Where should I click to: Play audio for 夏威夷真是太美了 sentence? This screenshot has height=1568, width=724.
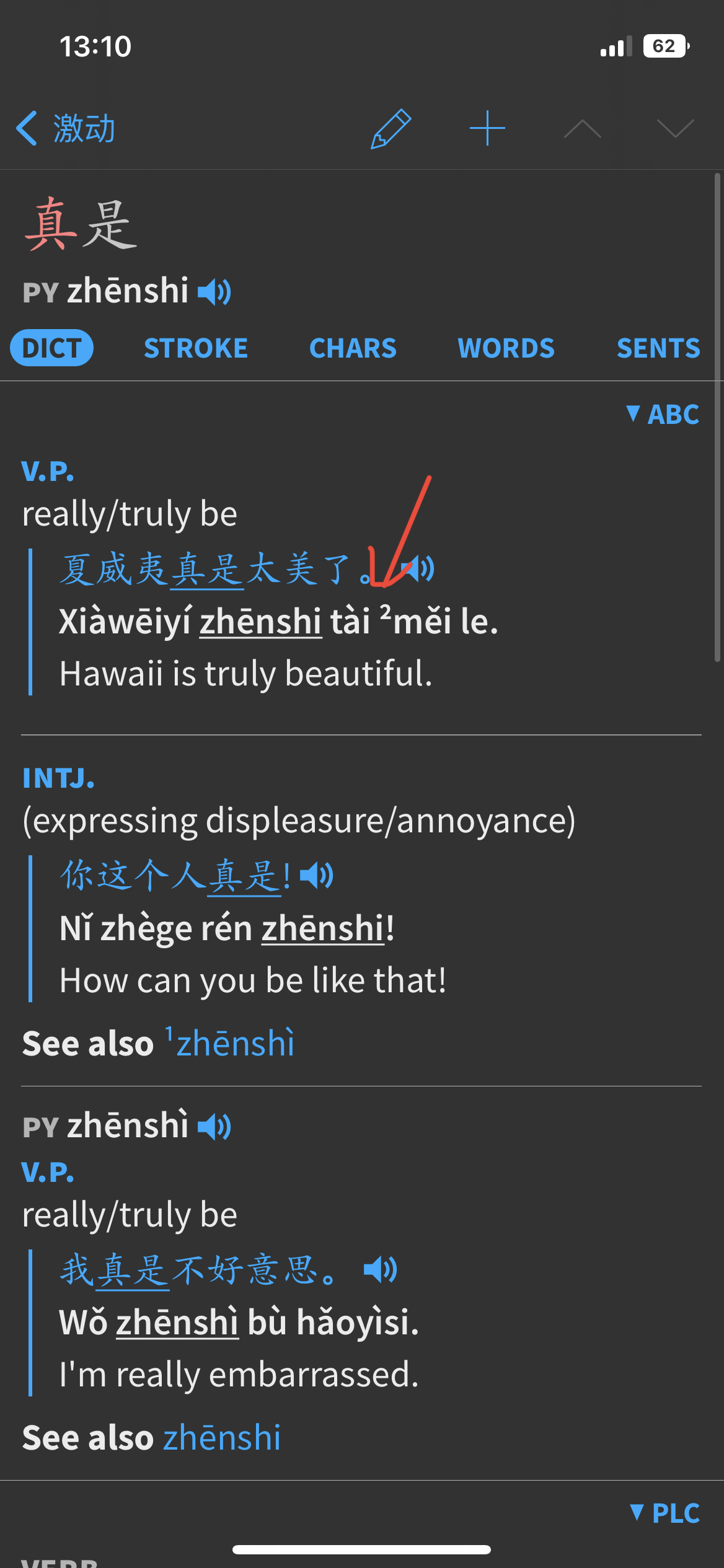coord(417,568)
